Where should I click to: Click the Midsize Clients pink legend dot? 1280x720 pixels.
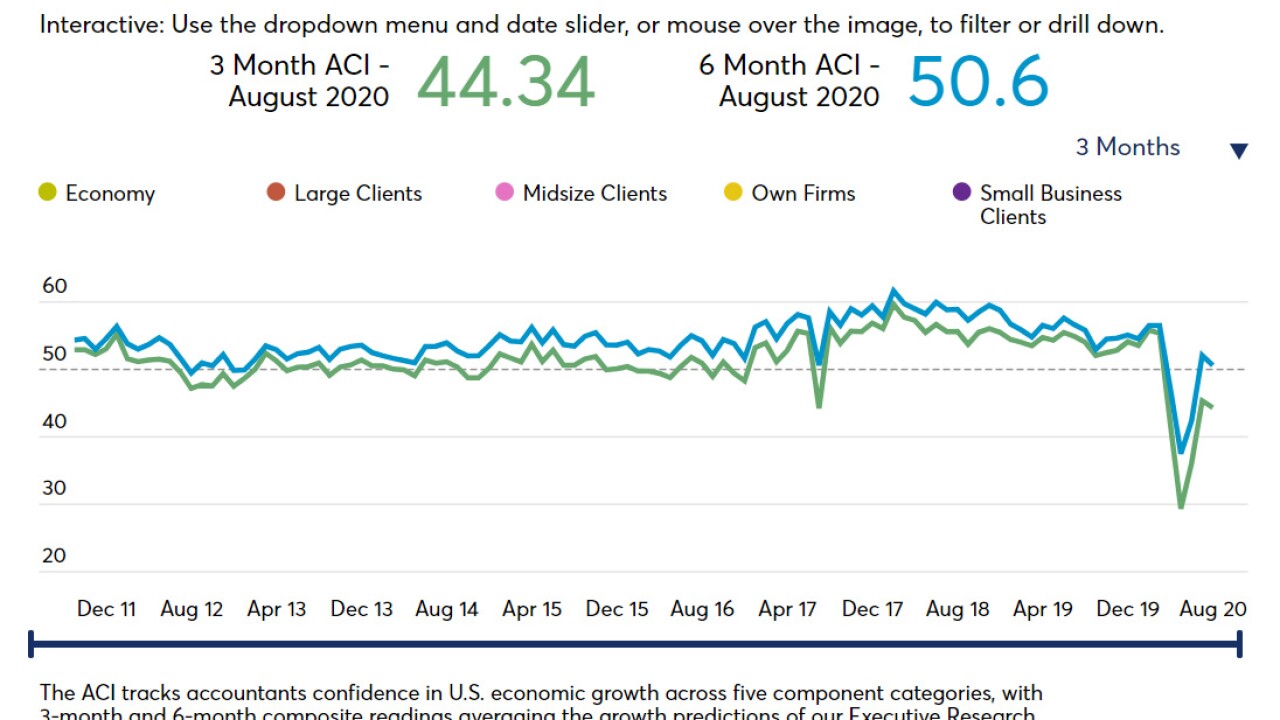(x=505, y=193)
